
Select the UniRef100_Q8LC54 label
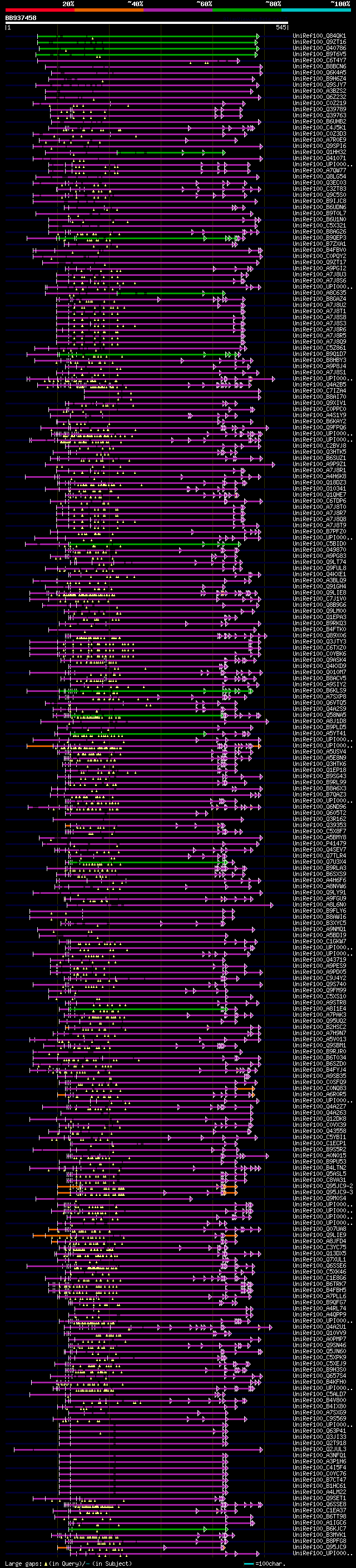(x=319, y=176)
